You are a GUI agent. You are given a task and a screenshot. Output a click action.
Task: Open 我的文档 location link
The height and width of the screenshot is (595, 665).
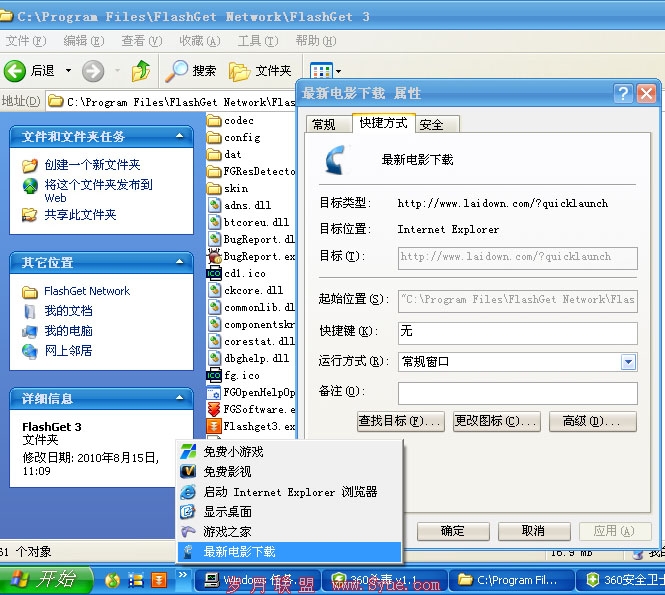click(68, 311)
